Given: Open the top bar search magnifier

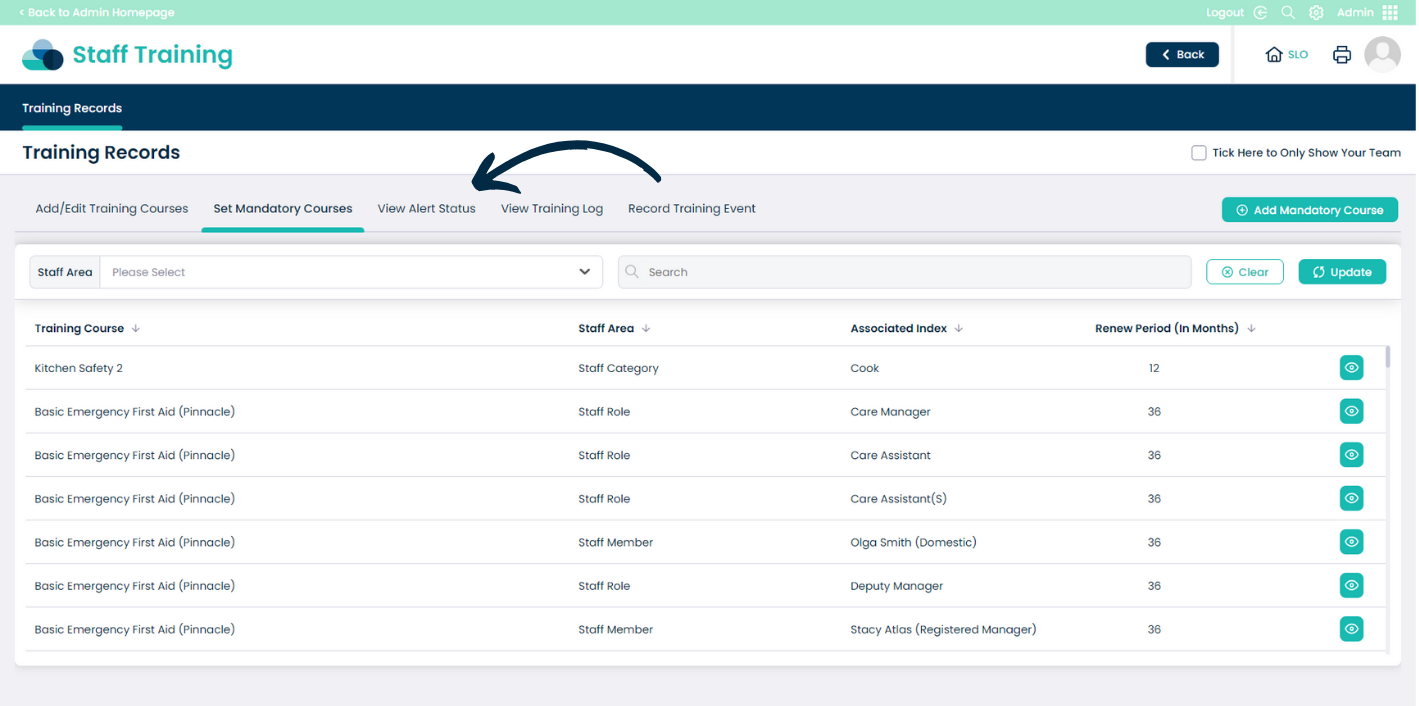Looking at the screenshot, I should 1288,13.
